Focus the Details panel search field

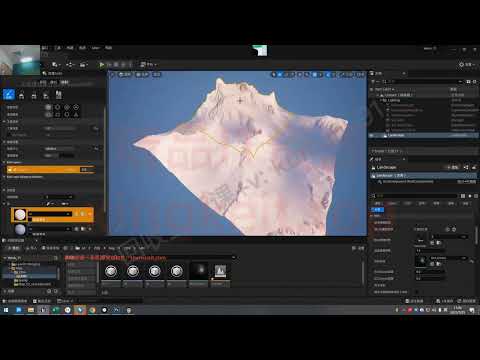click(x=415, y=196)
